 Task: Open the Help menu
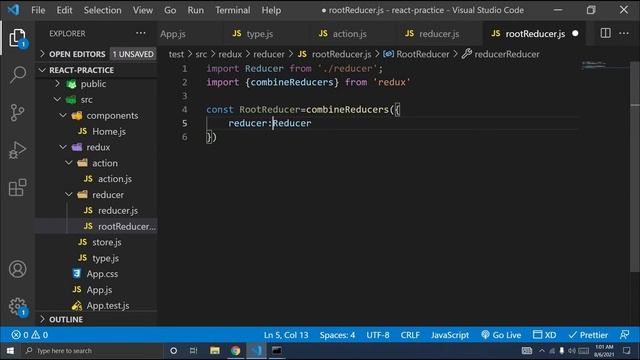[x=271, y=10]
